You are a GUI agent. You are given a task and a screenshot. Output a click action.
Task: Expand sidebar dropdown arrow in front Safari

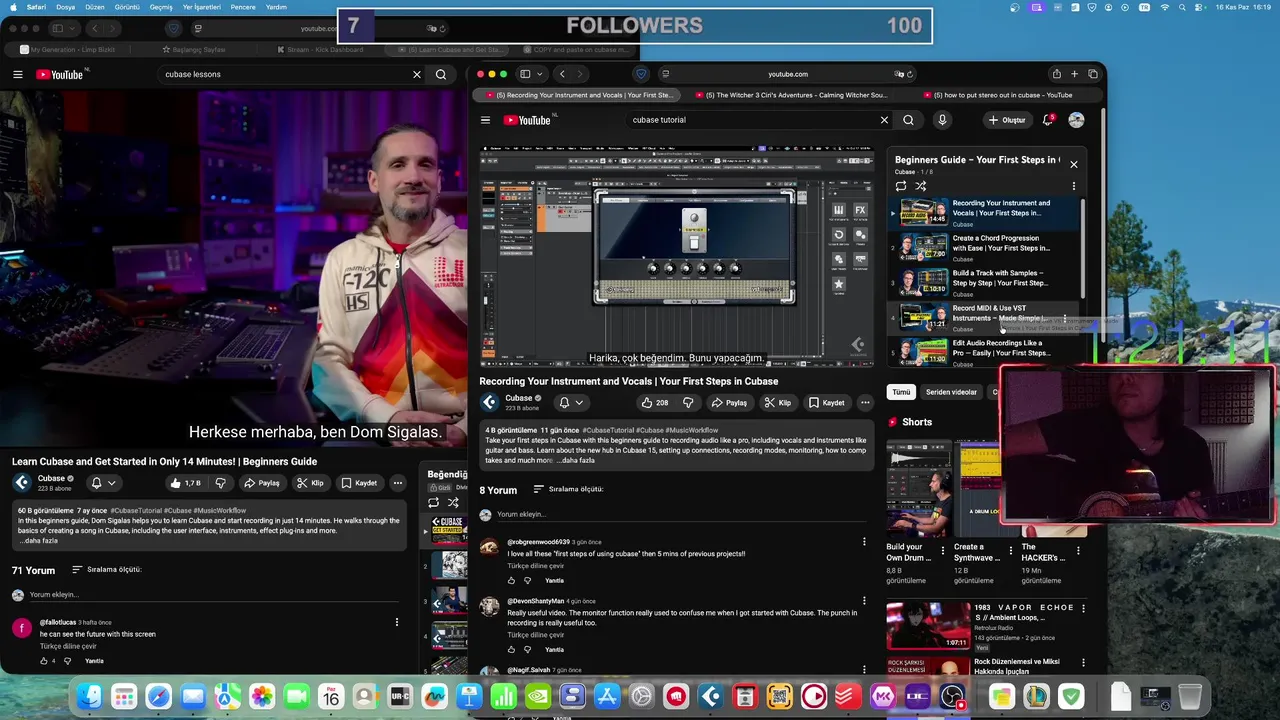click(x=539, y=74)
